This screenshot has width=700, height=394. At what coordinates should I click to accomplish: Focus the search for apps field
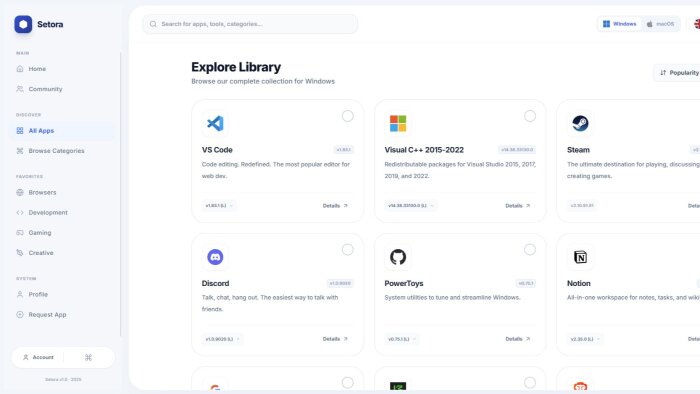[250, 24]
